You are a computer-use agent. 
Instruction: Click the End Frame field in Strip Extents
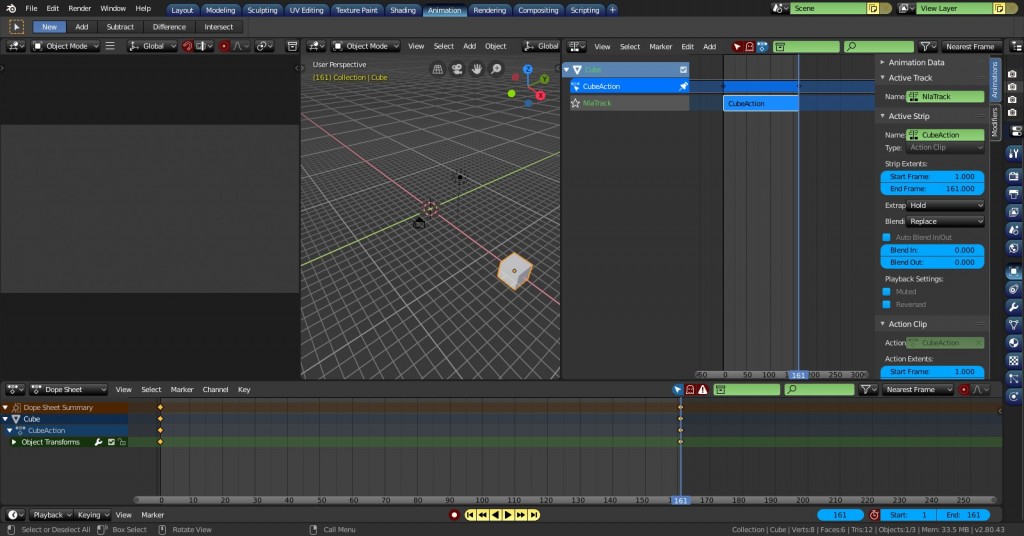click(x=931, y=188)
